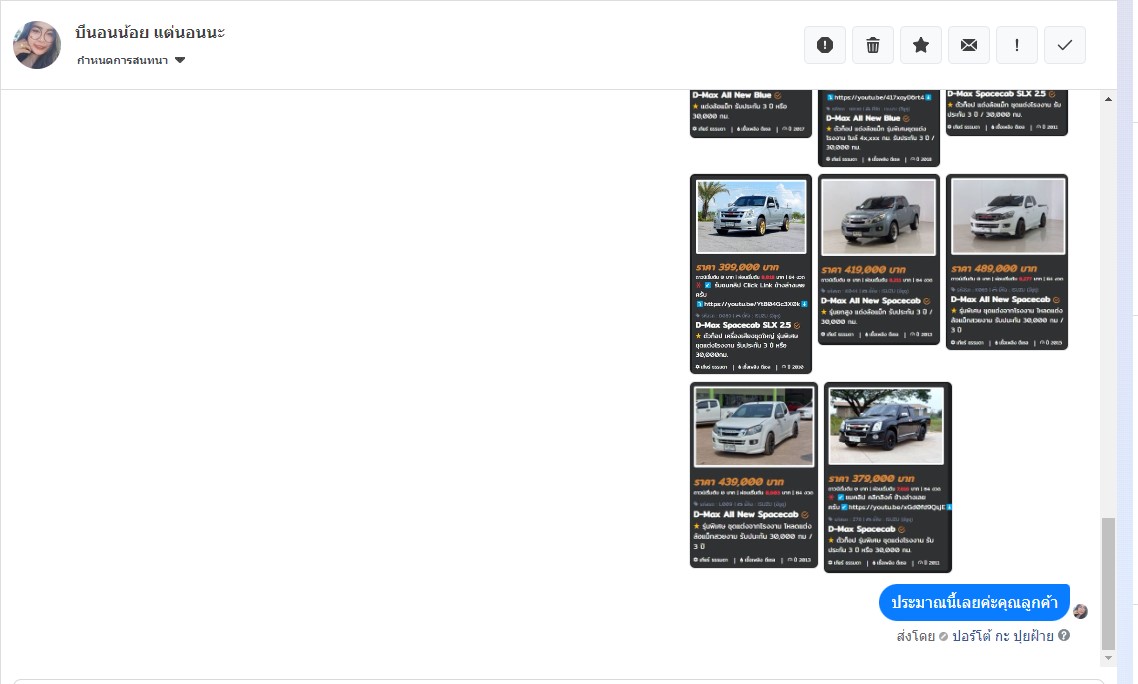1138x684 pixels.
Task: Click the chat scrollbar thumb
Action: [1108, 583]
